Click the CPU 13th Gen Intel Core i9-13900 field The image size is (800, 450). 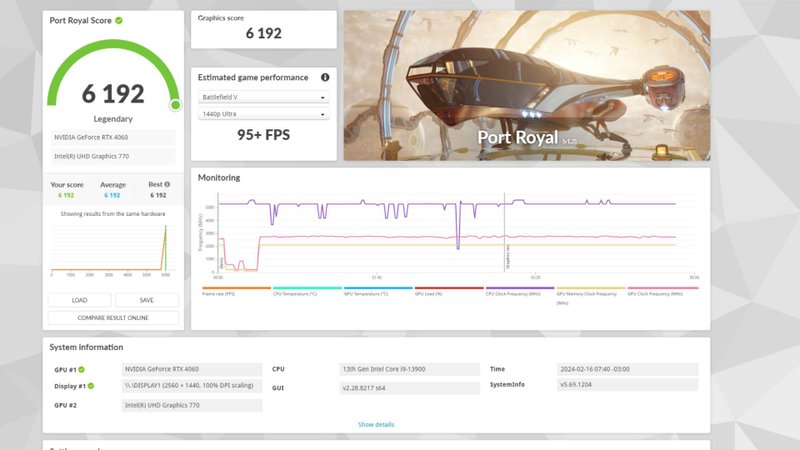[409, 369]
